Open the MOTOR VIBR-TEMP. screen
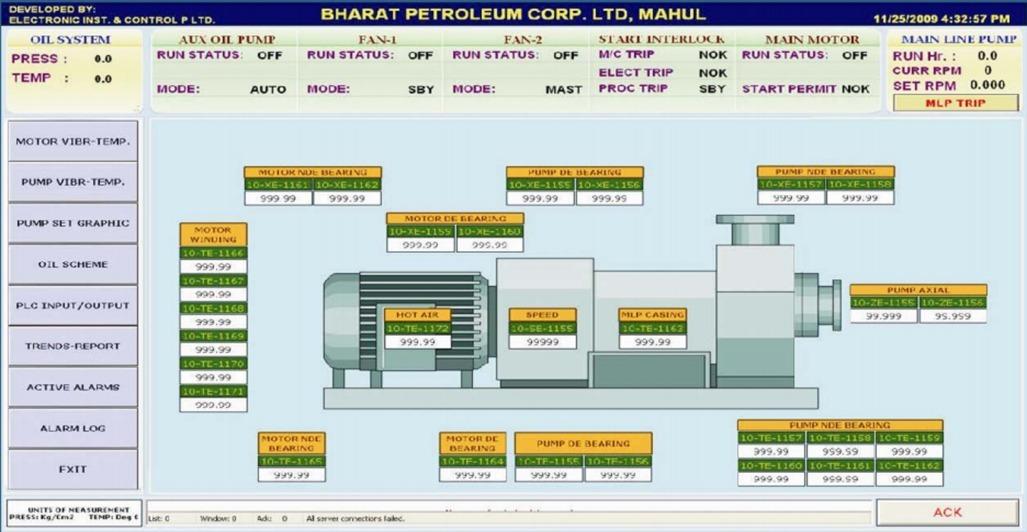The height and width of the screenshot is (532, 1027). (72, 142)
